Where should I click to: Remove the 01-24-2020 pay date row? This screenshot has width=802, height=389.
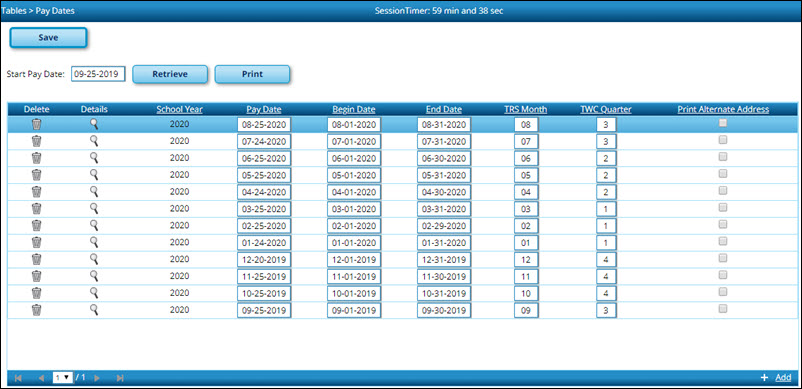36,242
